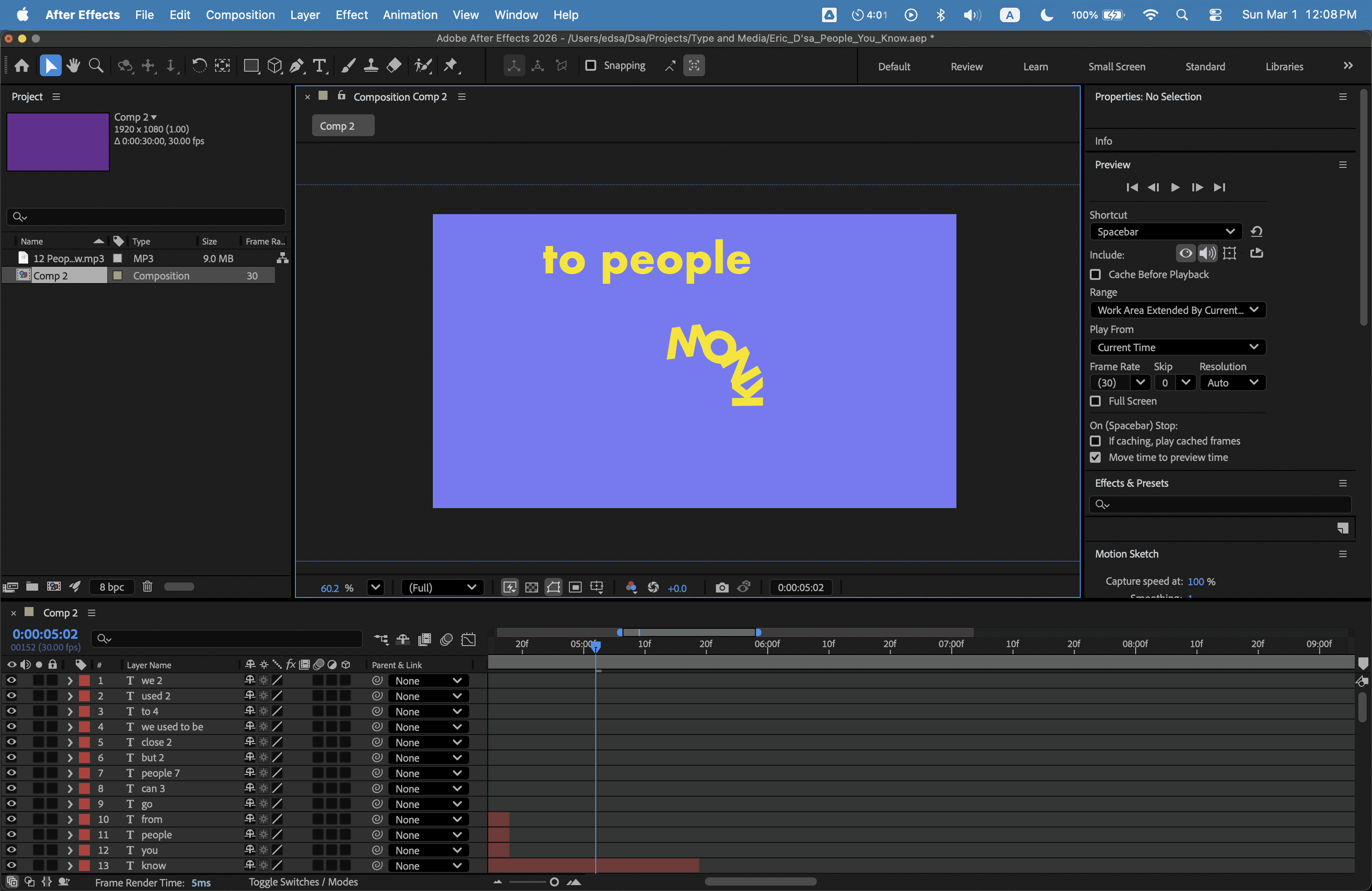Open parent dropdown for 'know' layer
1372x891 pixels.
click(428, 866)
